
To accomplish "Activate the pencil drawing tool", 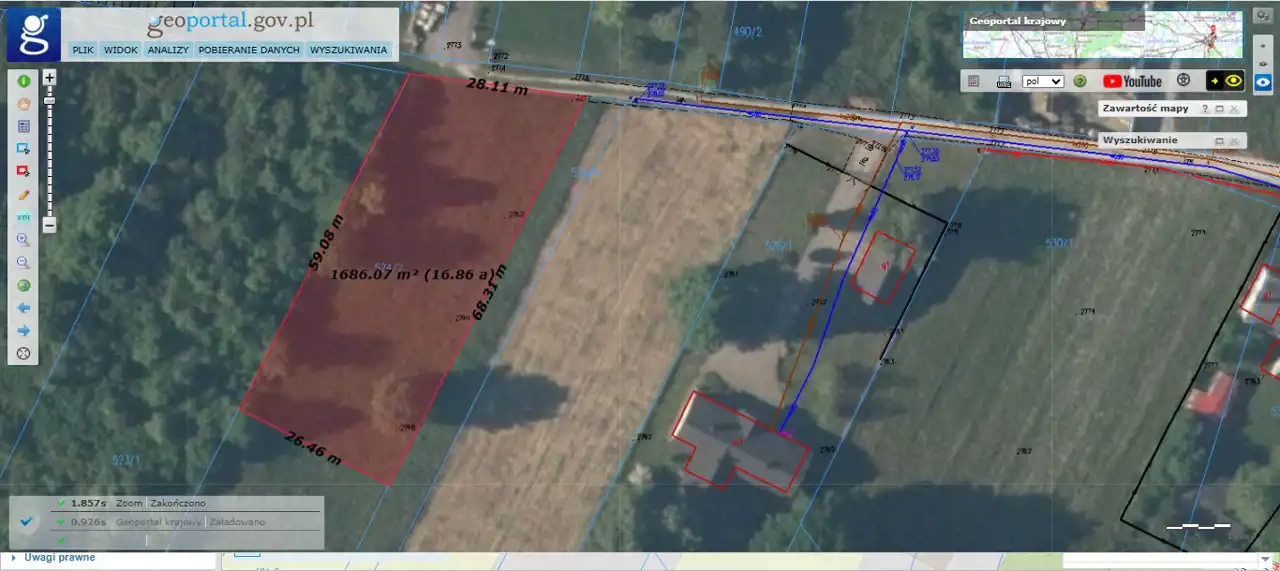I will (23, 194).
